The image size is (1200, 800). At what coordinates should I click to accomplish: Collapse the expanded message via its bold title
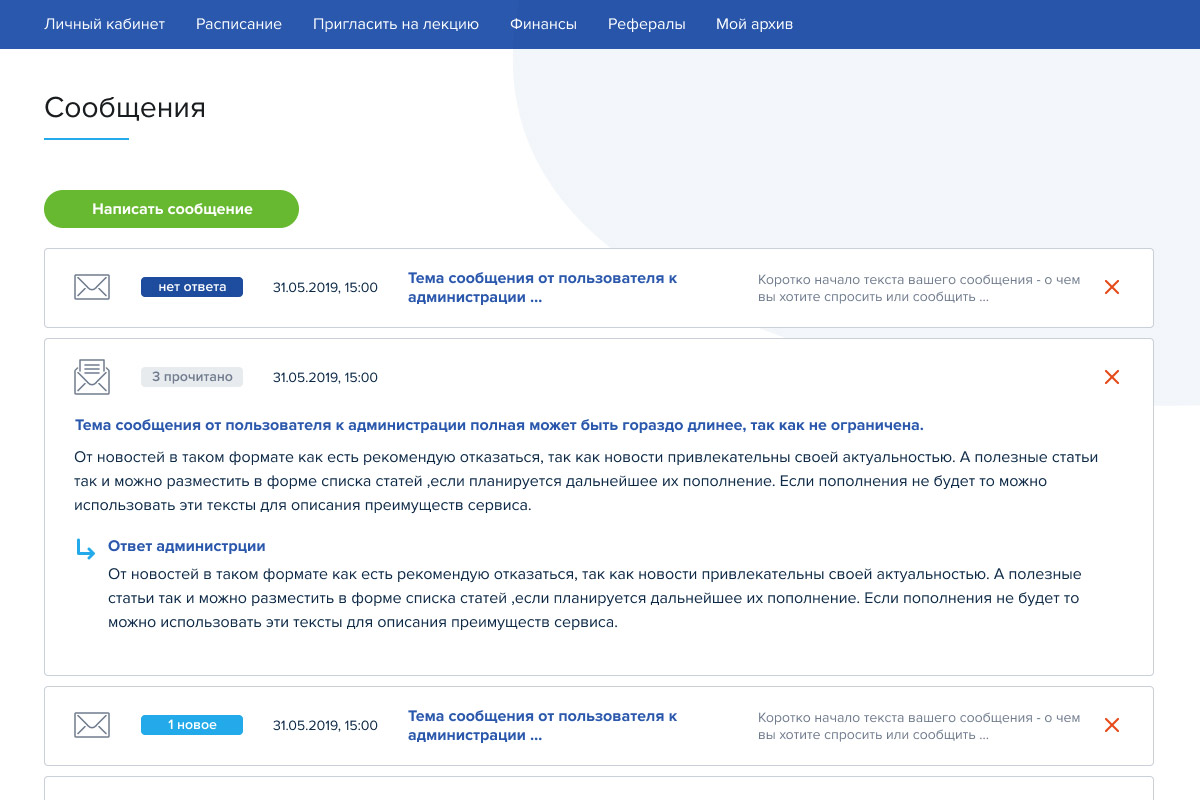[499, 425]
